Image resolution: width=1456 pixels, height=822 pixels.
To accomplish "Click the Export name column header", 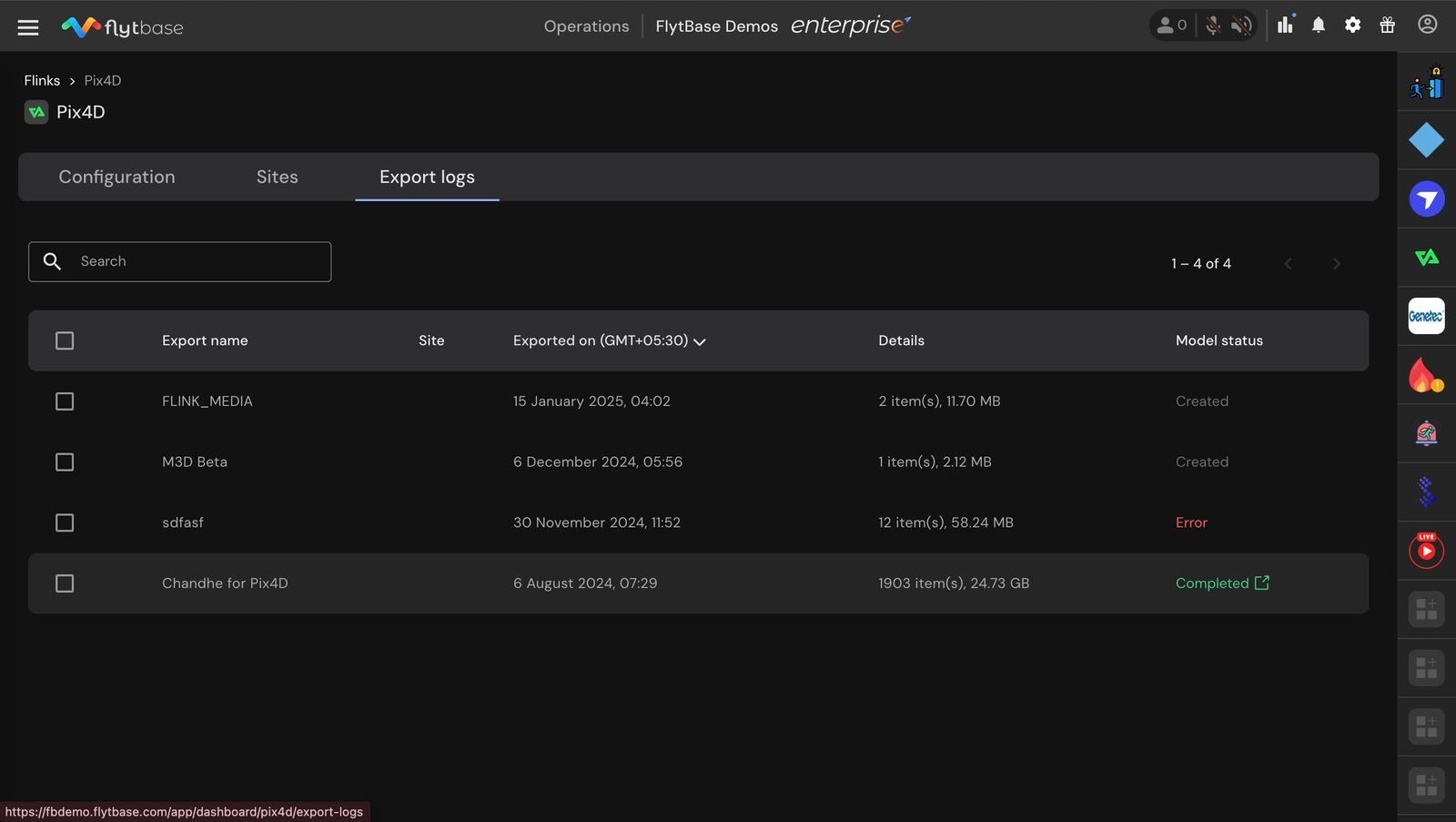I will coord(205,340).
